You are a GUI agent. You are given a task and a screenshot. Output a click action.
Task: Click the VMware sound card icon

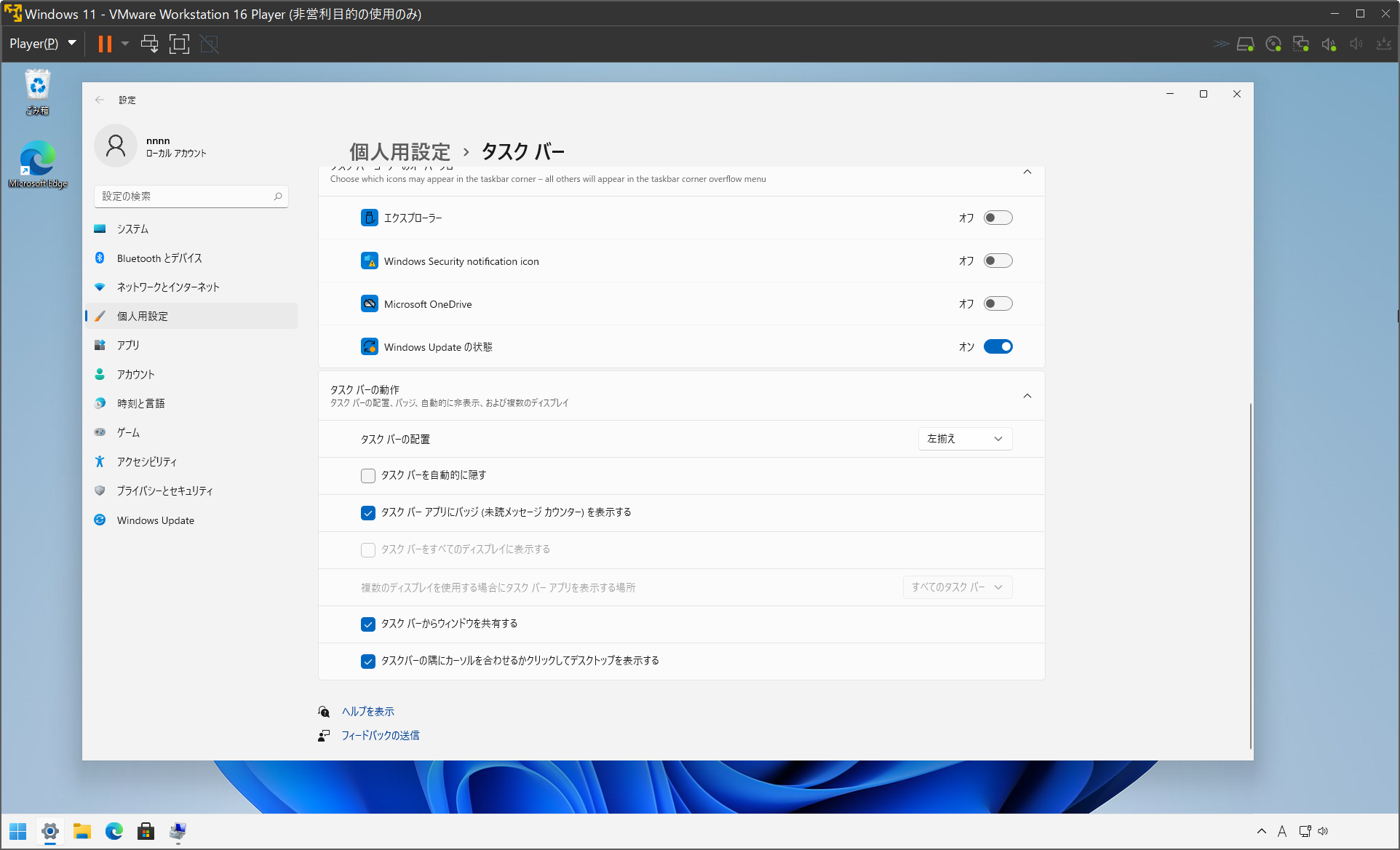coord(1329,44)
